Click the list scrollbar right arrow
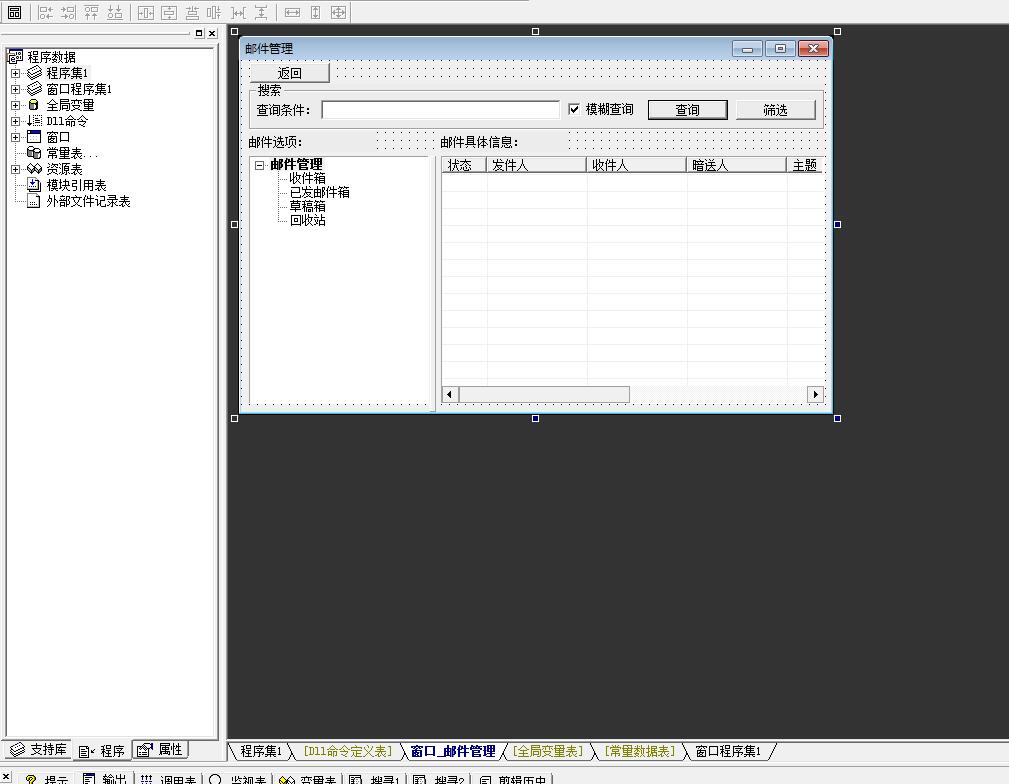The image size is (1009, 784). [x=815, y=394]
